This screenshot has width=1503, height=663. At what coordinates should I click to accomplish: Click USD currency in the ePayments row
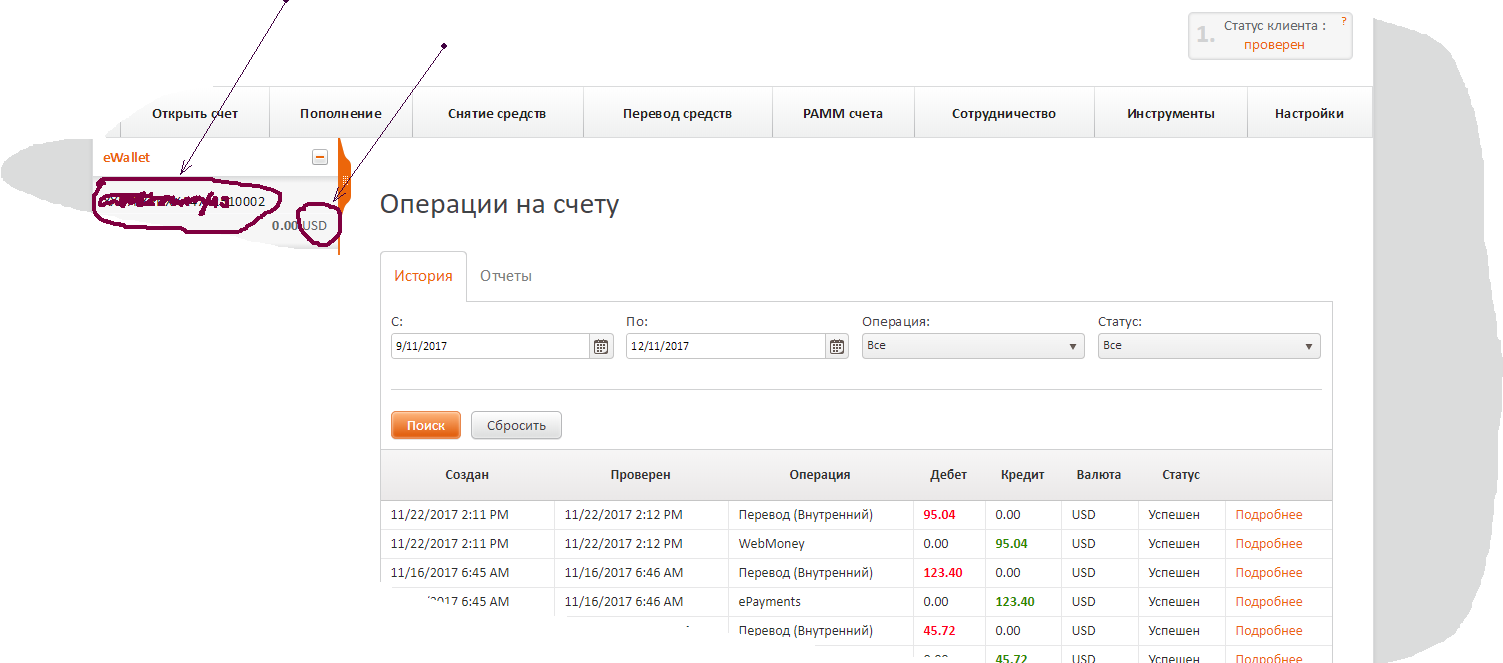click(x=1083, y=602)
